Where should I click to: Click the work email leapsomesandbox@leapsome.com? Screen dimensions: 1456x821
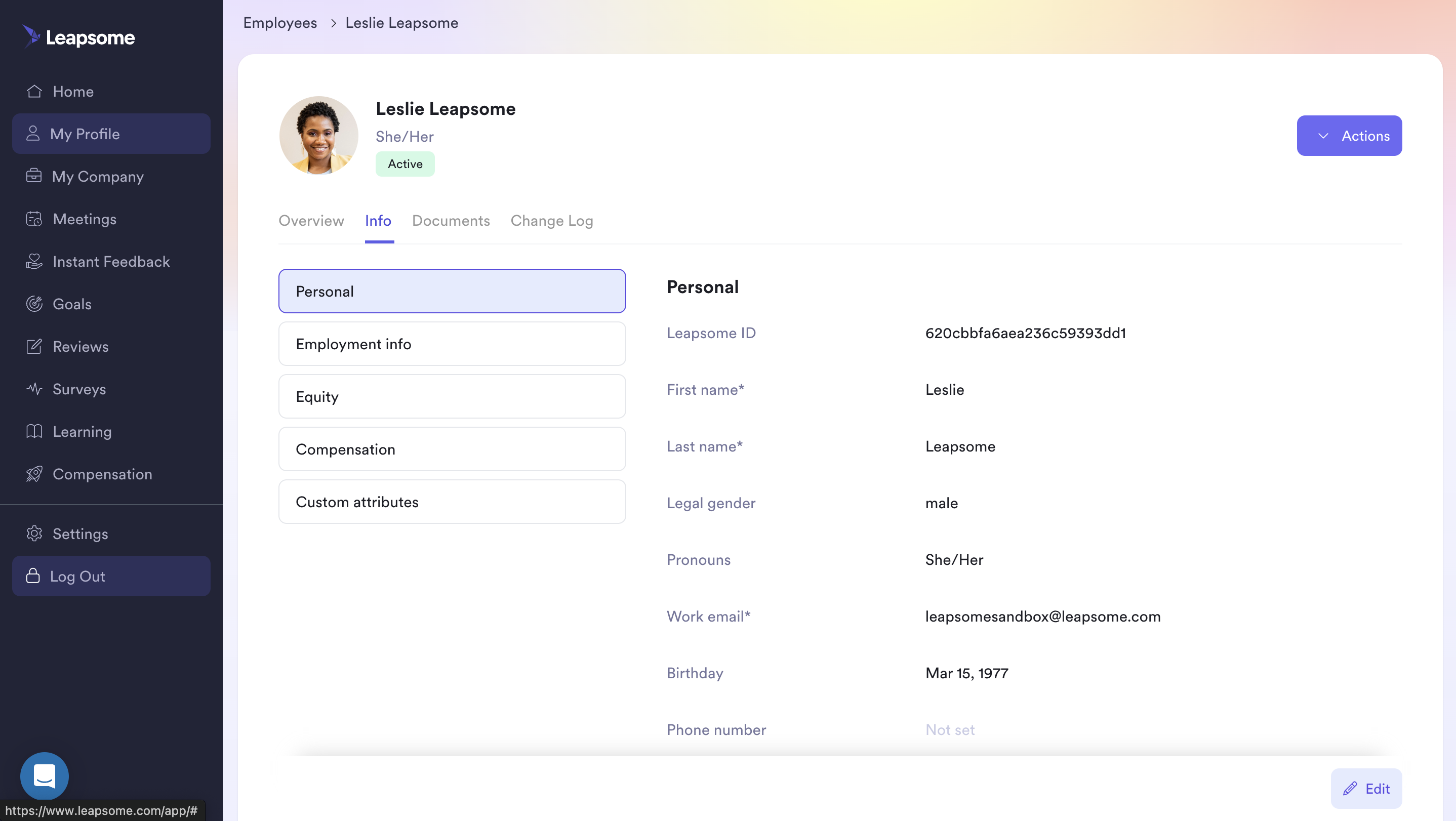coord(1043,617)
